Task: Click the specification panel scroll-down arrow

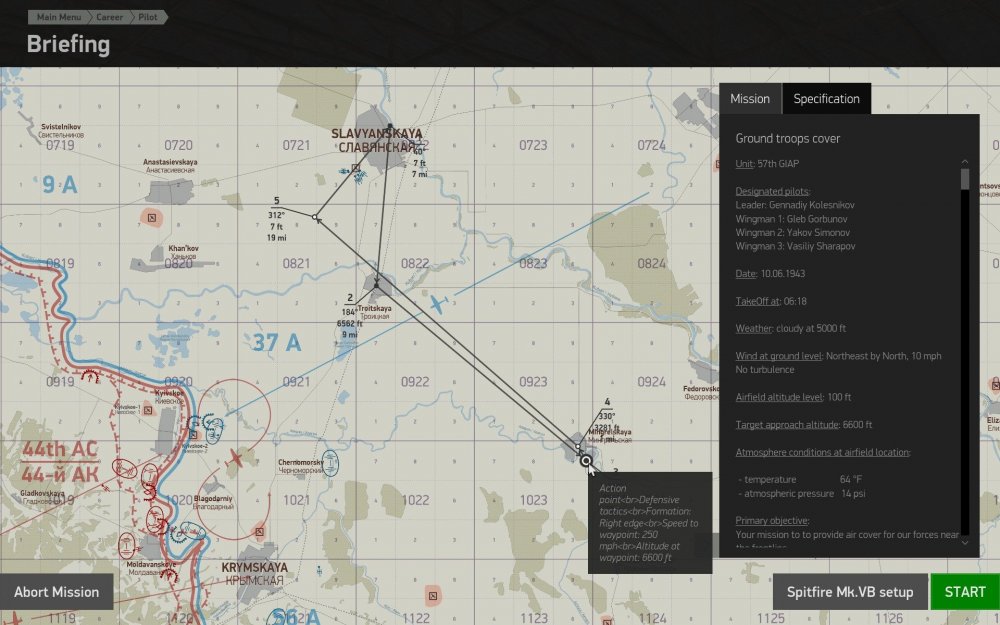Action: (965, 542)
